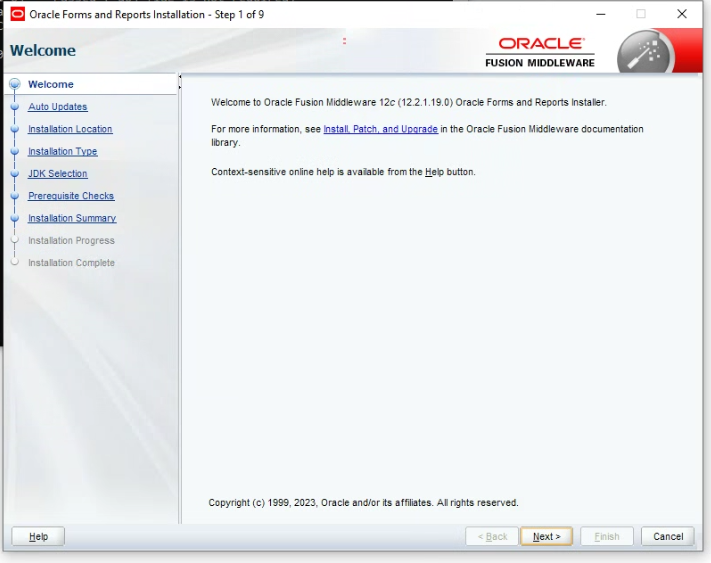
Task: Close the installer window
Action: tap(682, 14)
